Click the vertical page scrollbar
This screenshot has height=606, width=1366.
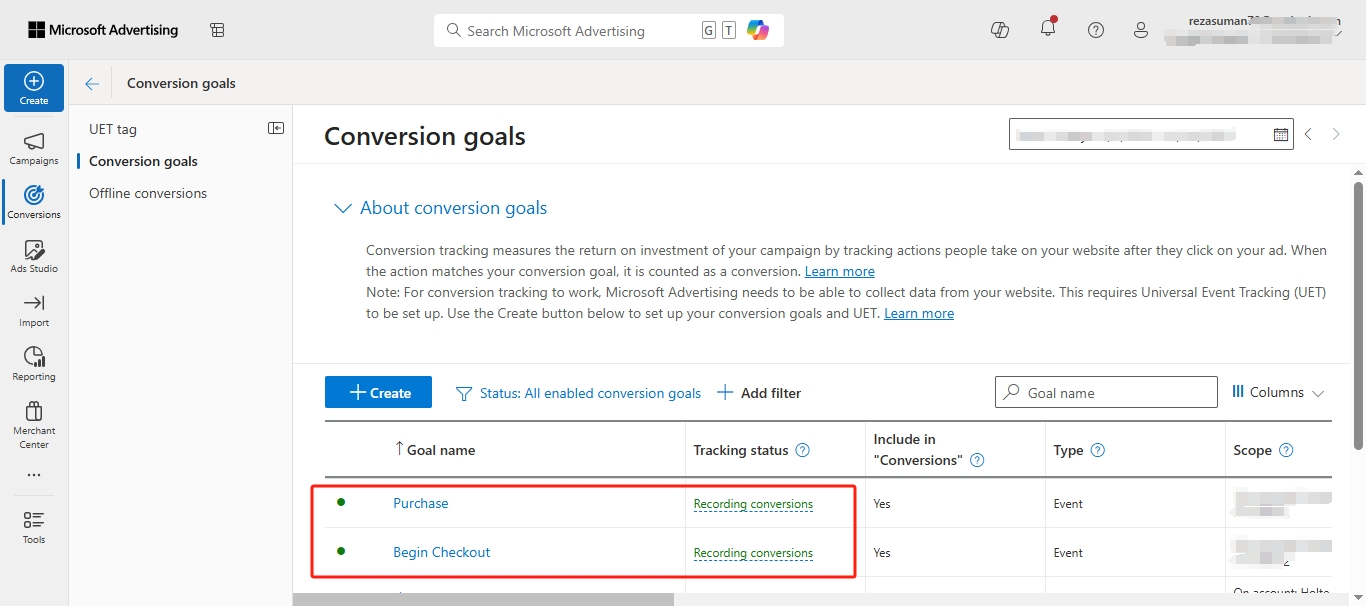point(1359,315)
